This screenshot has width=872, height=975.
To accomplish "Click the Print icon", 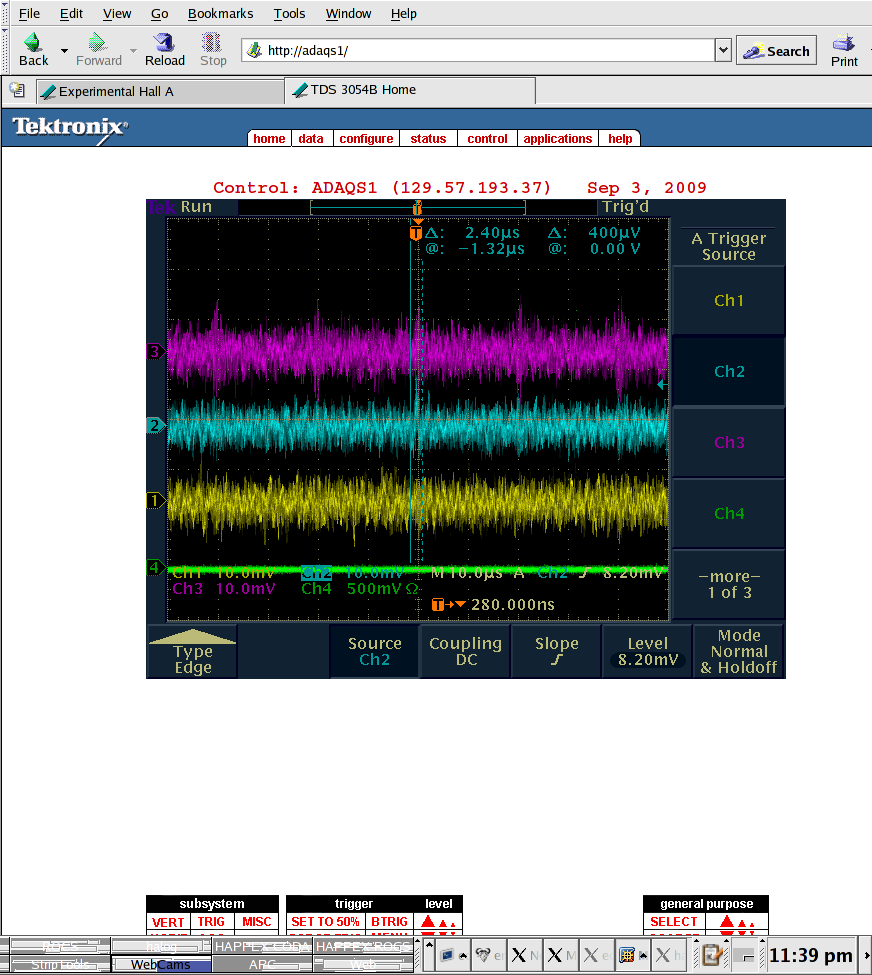I will click(844, 43).
